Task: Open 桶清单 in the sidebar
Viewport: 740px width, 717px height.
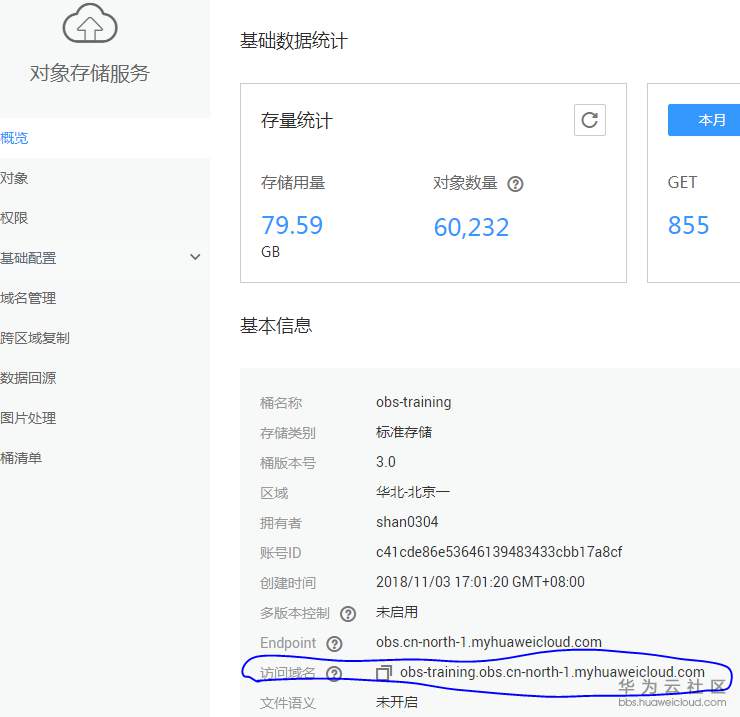Action: point(21,458)
